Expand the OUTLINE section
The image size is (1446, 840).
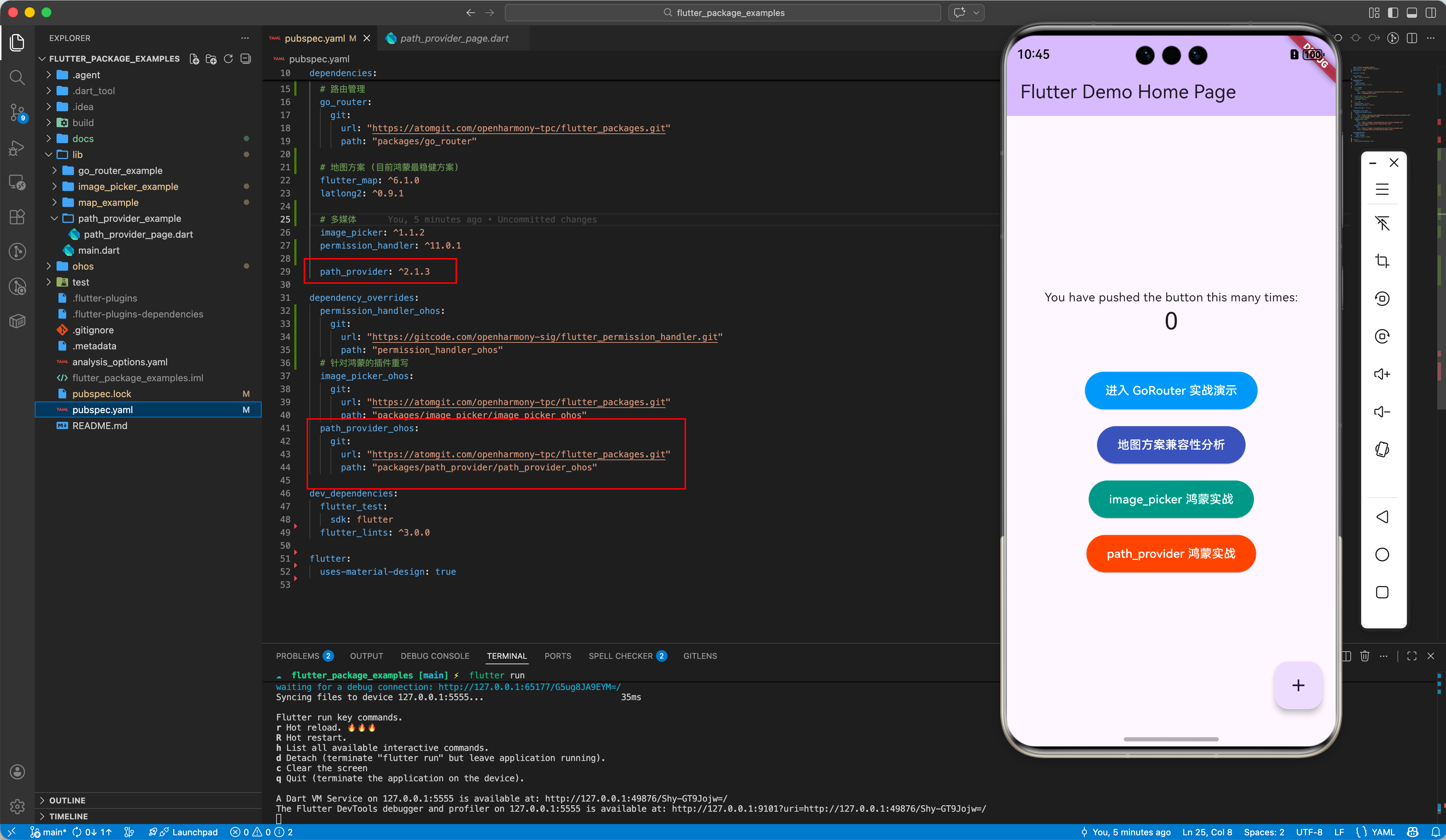[67, 800]
